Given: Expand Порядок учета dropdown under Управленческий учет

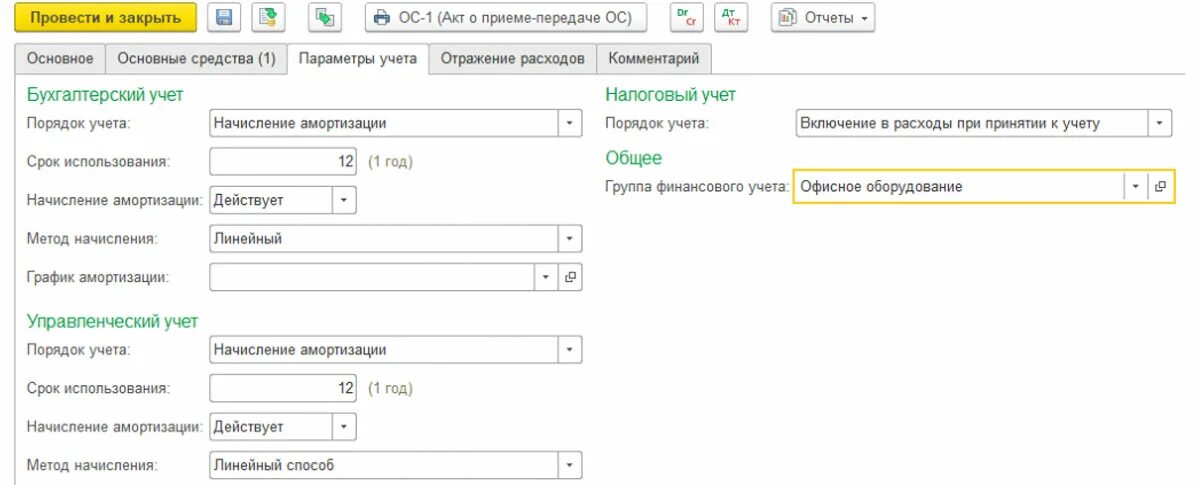Looking at the screenshot, I should 569,350.
